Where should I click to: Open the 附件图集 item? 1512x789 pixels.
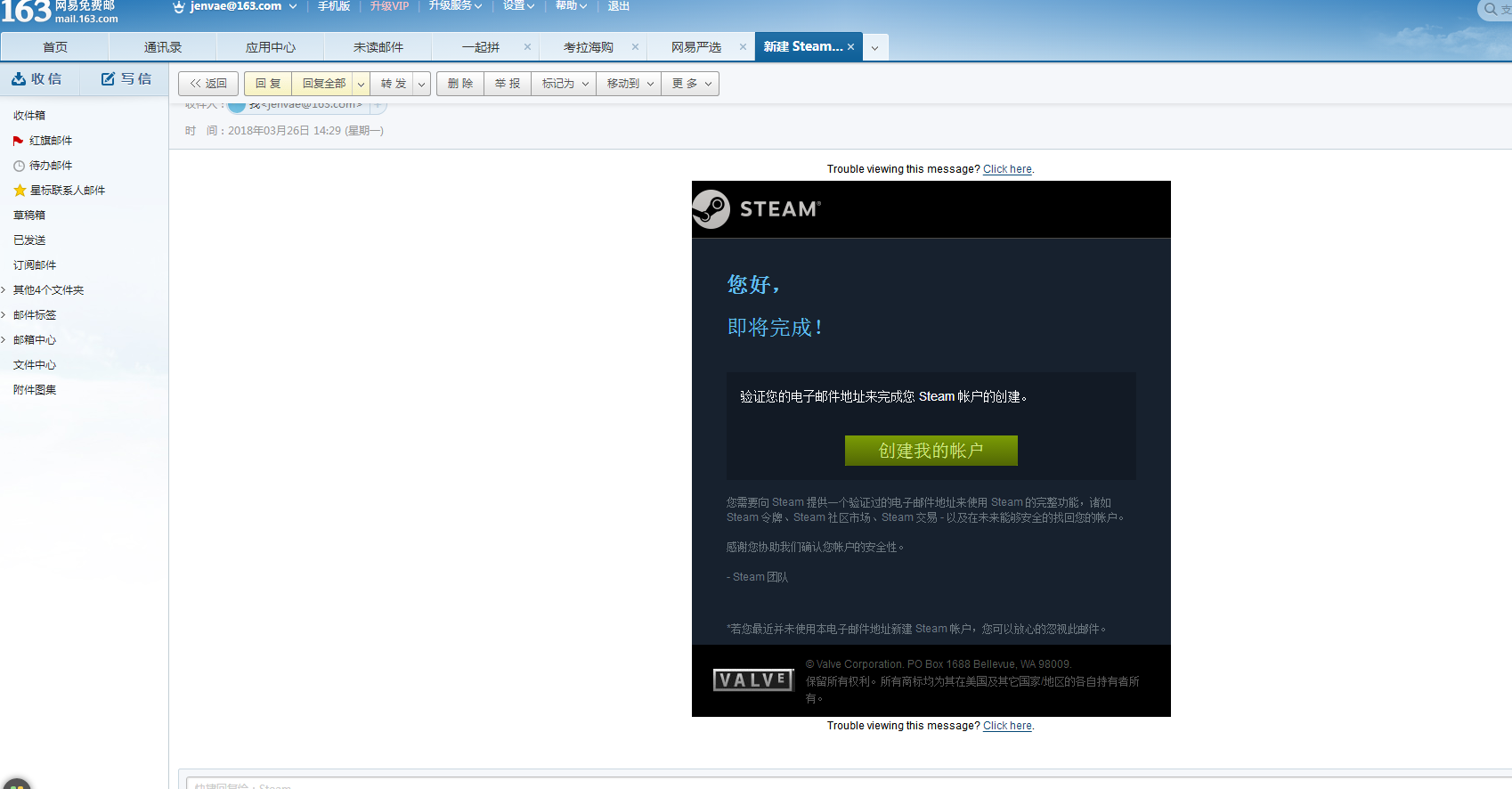point(35,390)
